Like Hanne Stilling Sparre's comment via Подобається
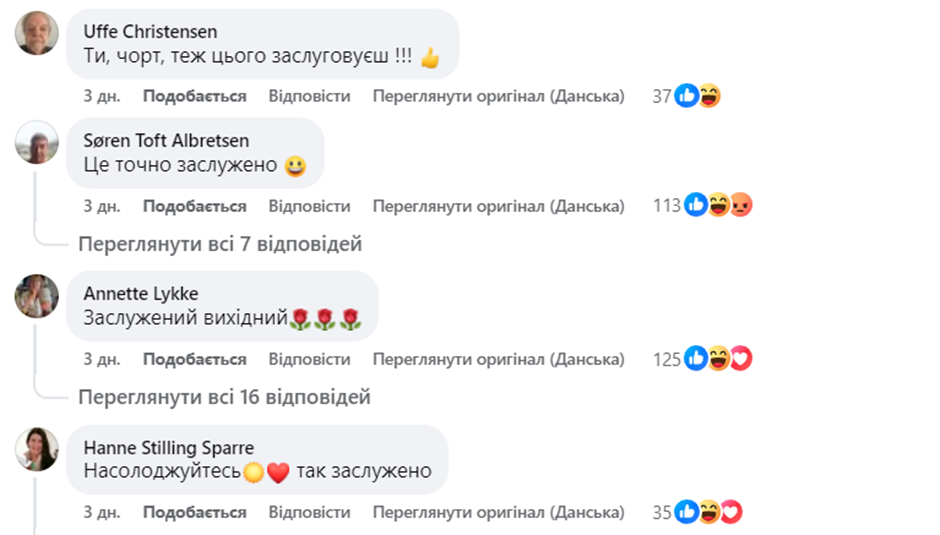This screenshot has height=535, width=940. click(x=194, y=513)
